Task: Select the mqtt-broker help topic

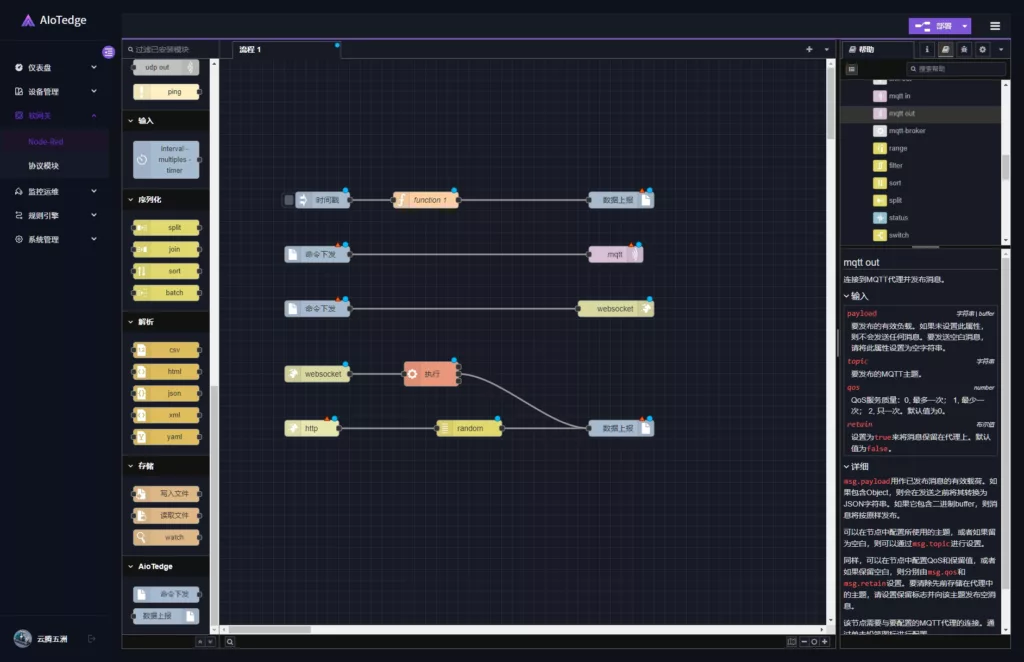Action: tap(906, 131)
